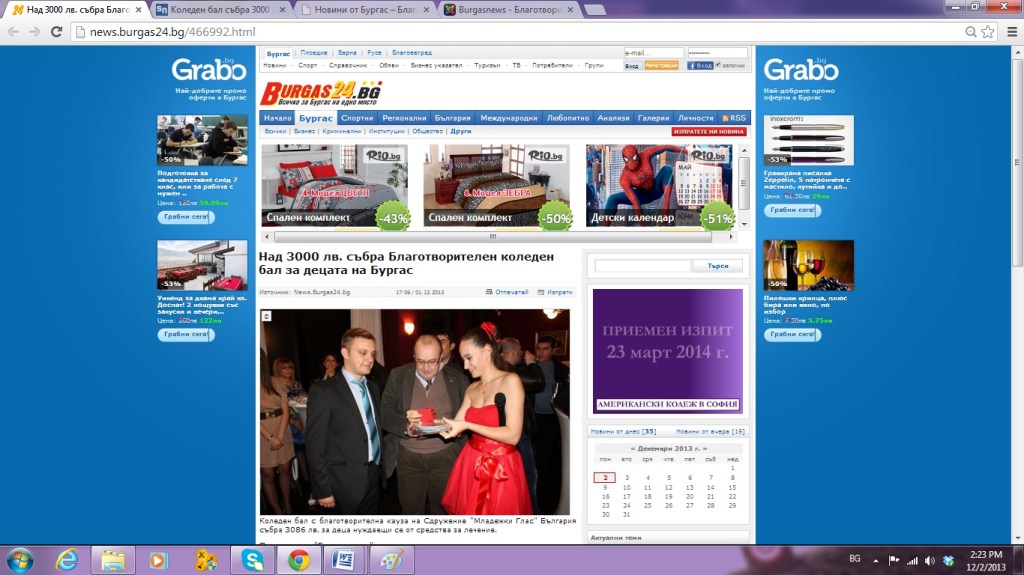Click the Facebook Вход login button
The height and width of the screenshot is (575, 1024).
coord(700,65)
